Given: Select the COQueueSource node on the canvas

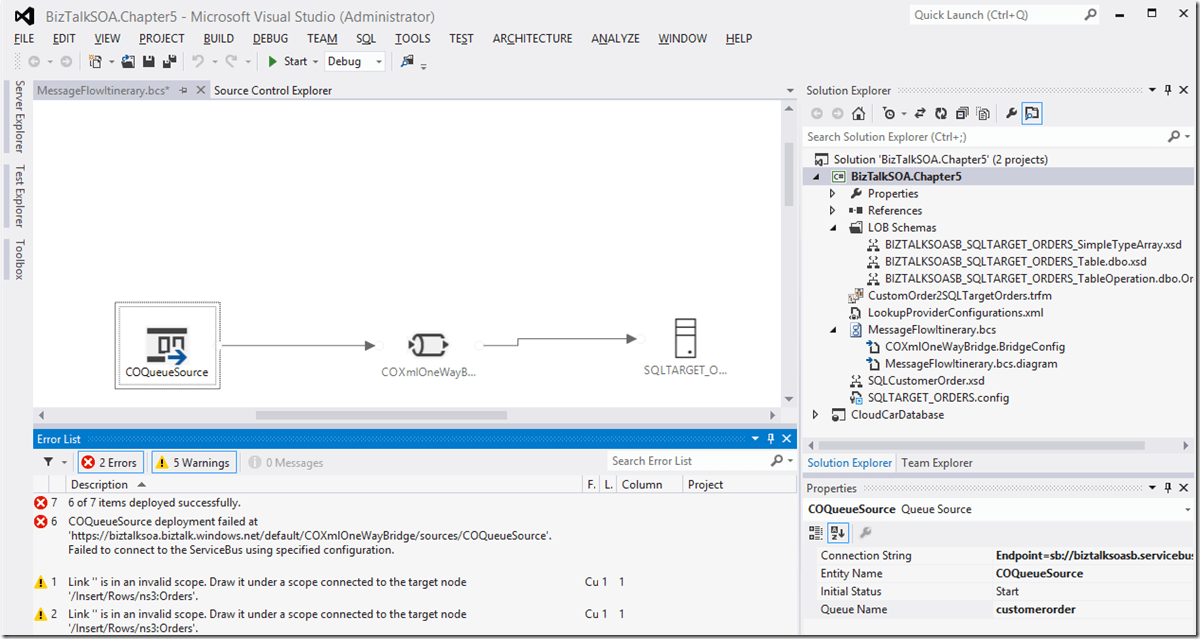Looking at the screenshot, I should tap(167, 345).
